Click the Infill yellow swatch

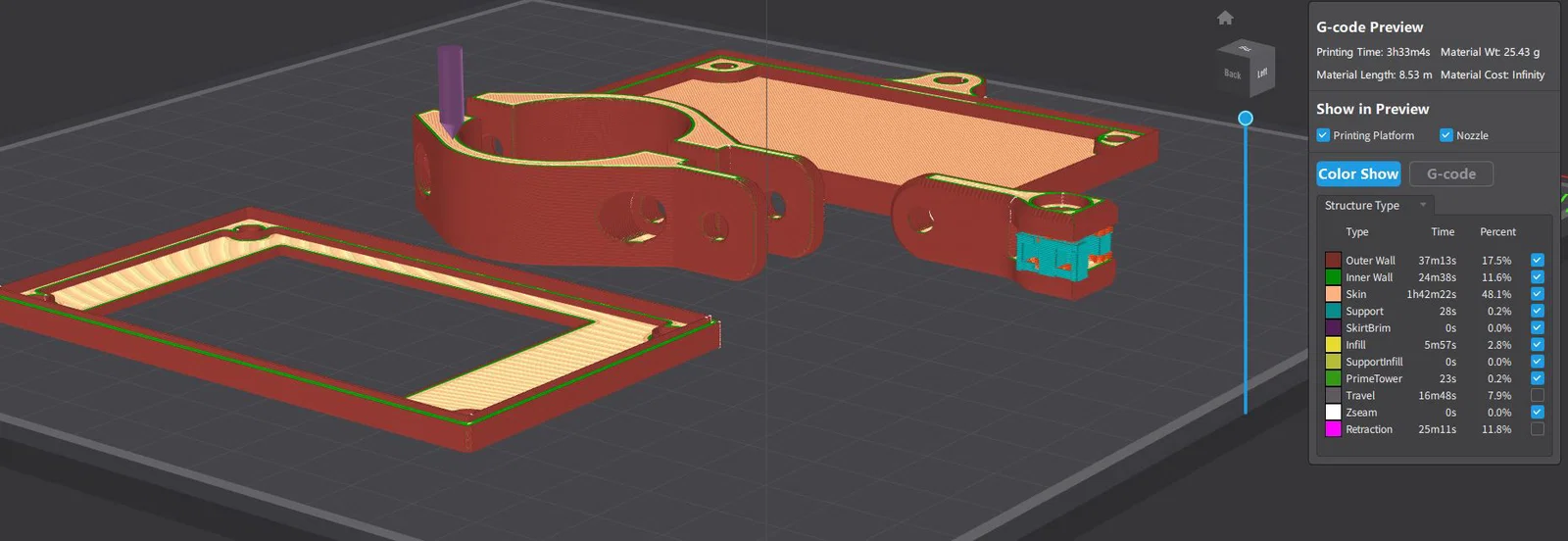1333,344
